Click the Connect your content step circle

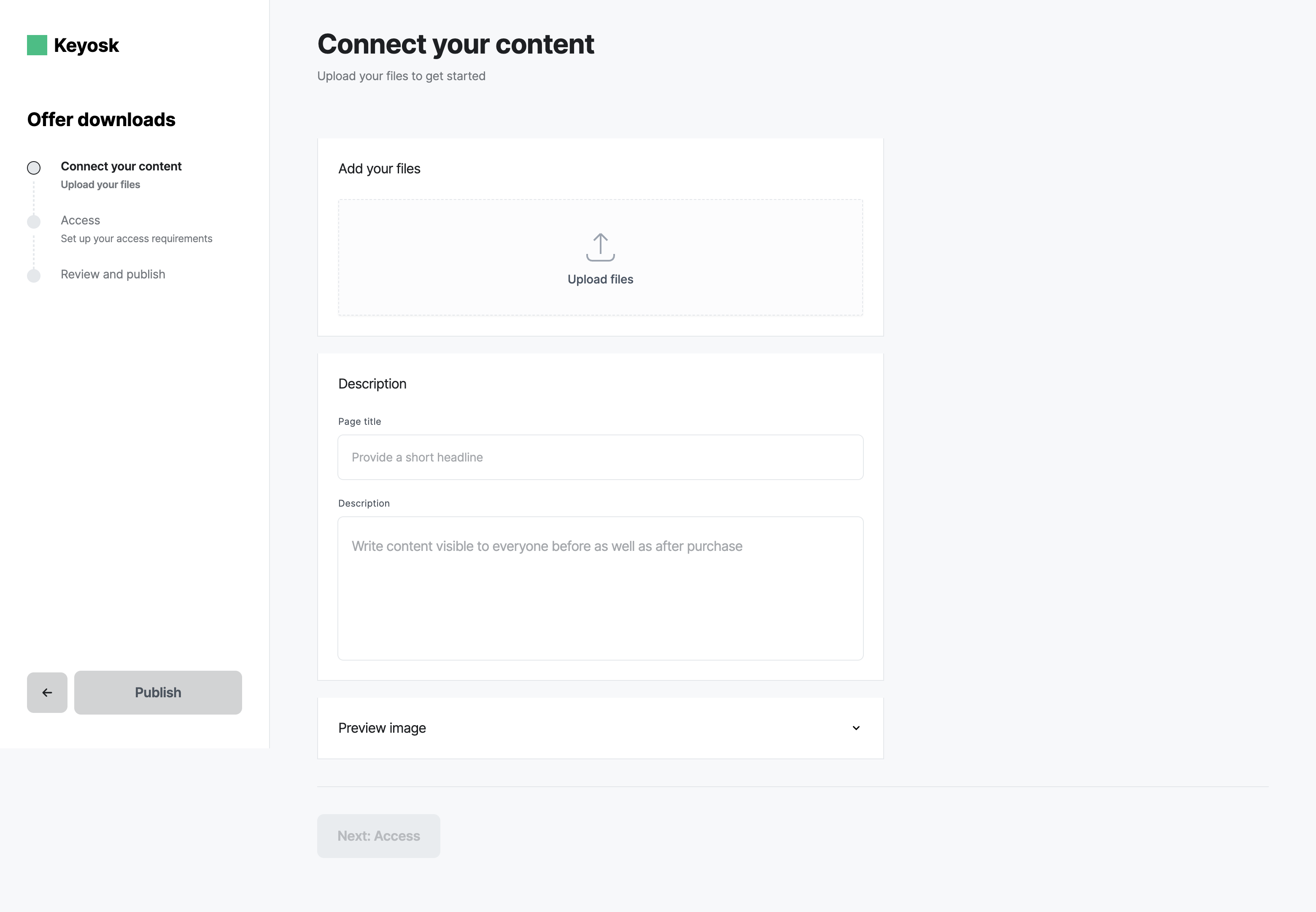tap(34, 168)
